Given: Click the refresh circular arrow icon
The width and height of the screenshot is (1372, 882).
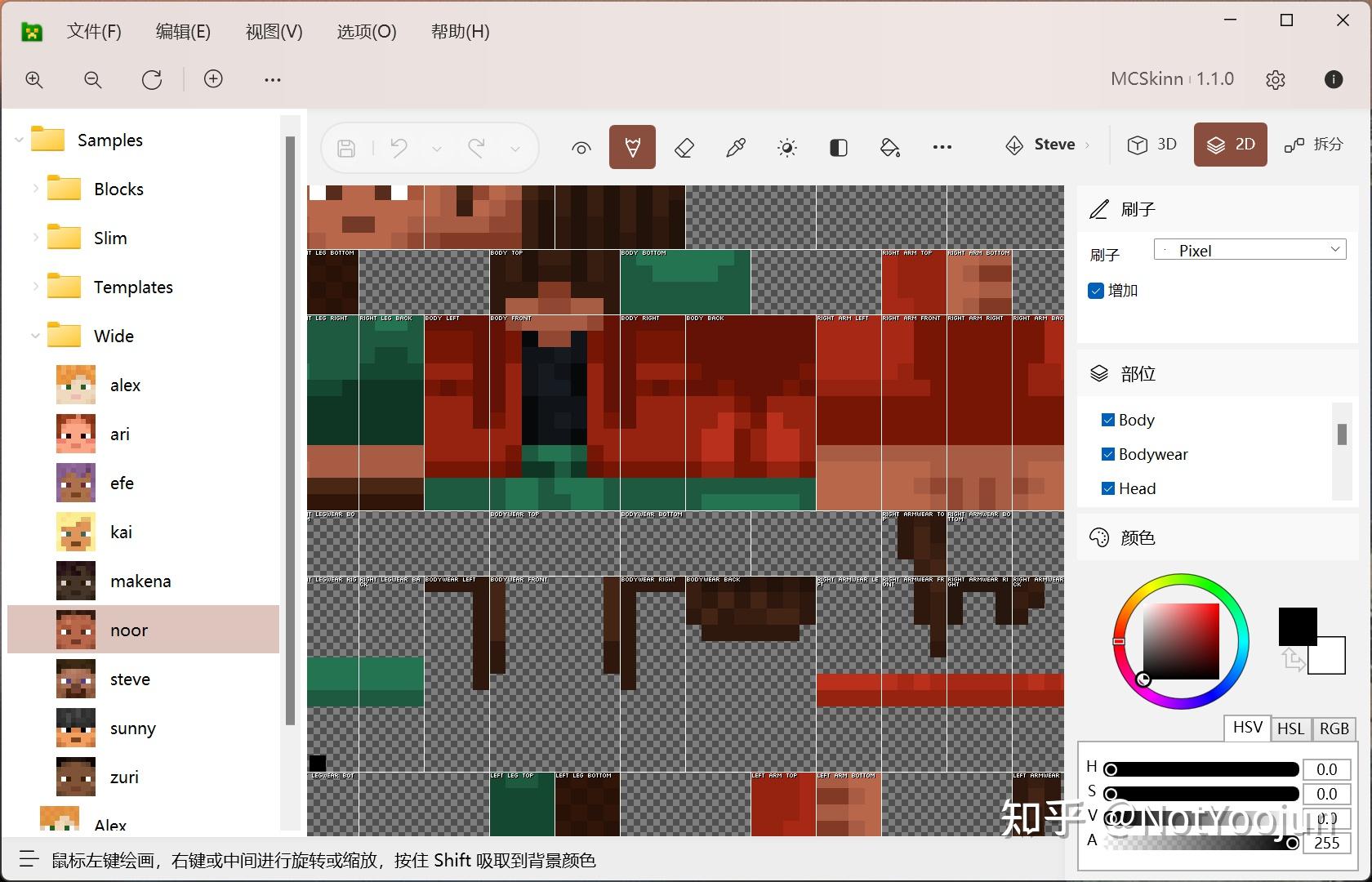Looking at the screenshot, I should coord(152,79).
